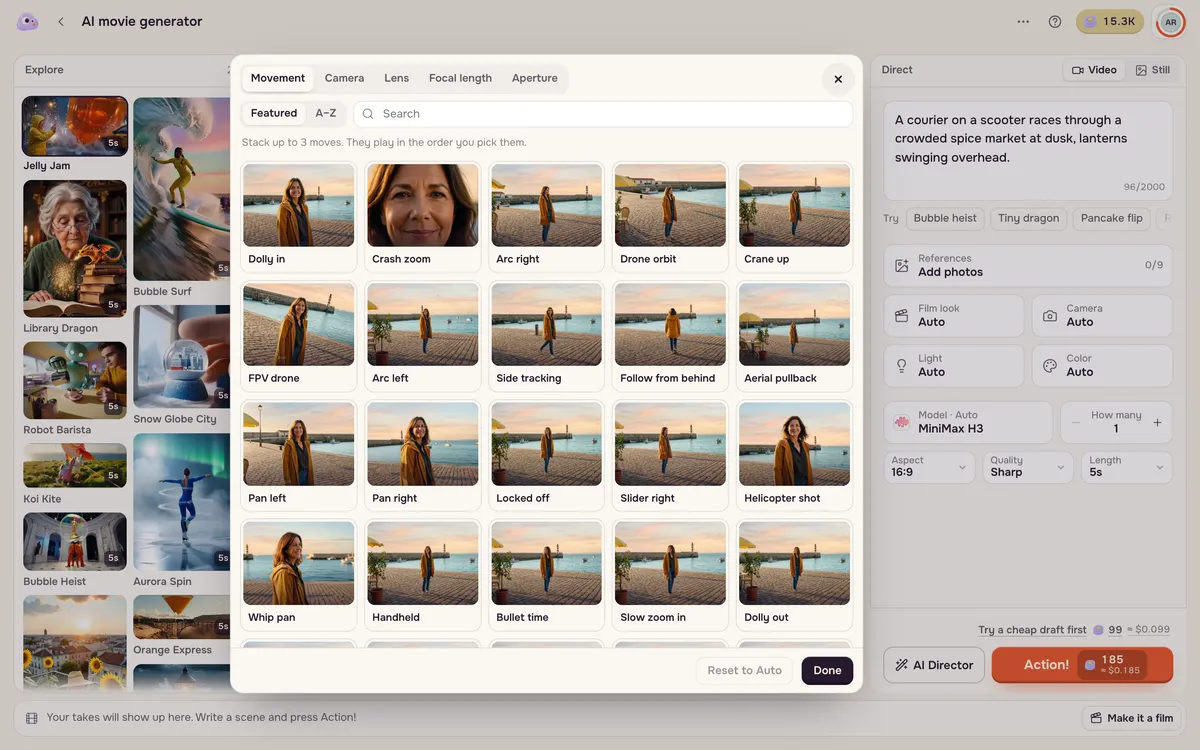Open the Camera Auto setting
Screen dimensions: 1200x750
(x=1102, y=315)
